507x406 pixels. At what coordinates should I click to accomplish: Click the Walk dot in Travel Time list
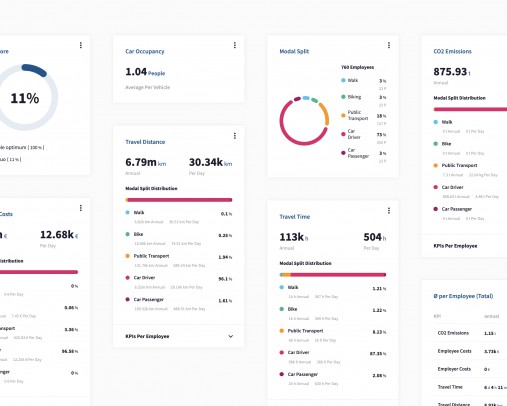pos(282,287)
